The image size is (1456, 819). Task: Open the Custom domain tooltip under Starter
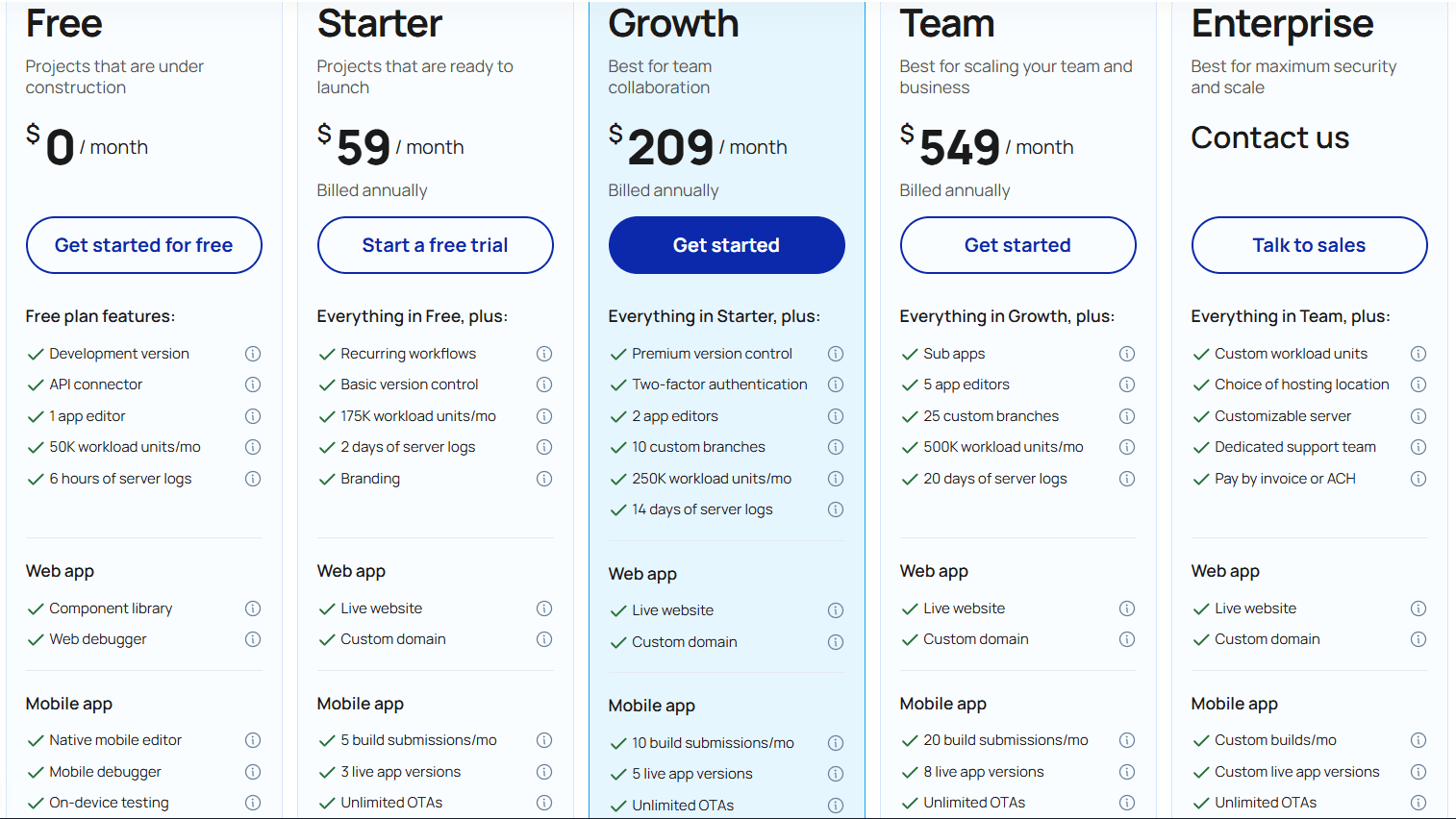(x=544, y=639)
